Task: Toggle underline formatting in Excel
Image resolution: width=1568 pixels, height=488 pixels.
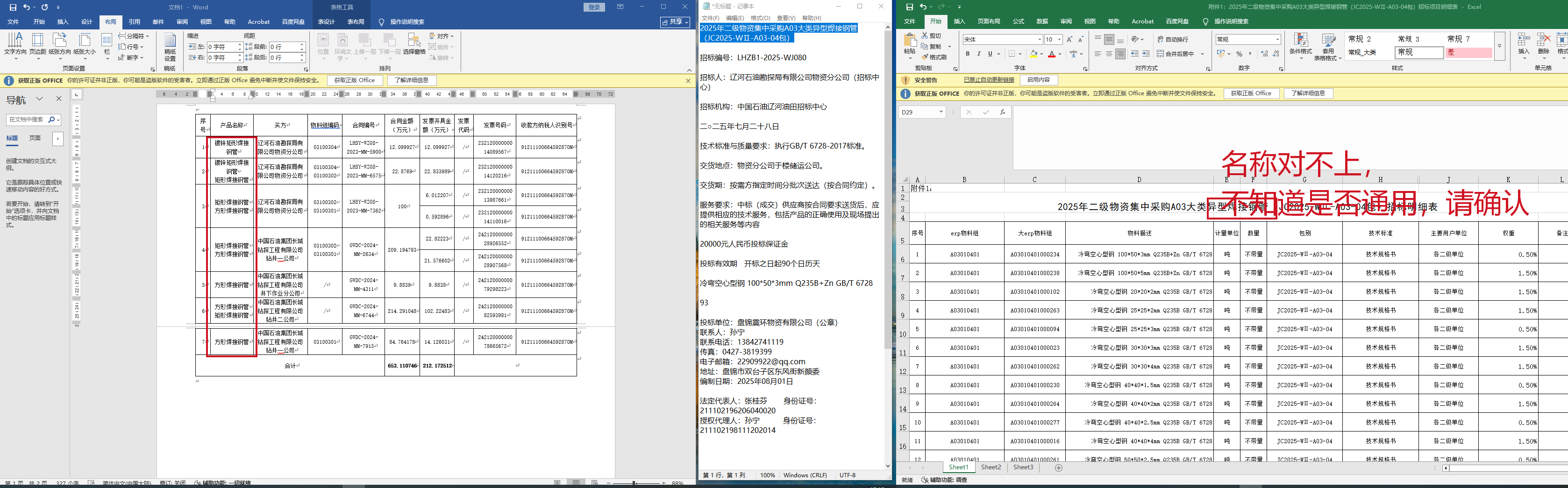Action: click(x=991, y=54)
